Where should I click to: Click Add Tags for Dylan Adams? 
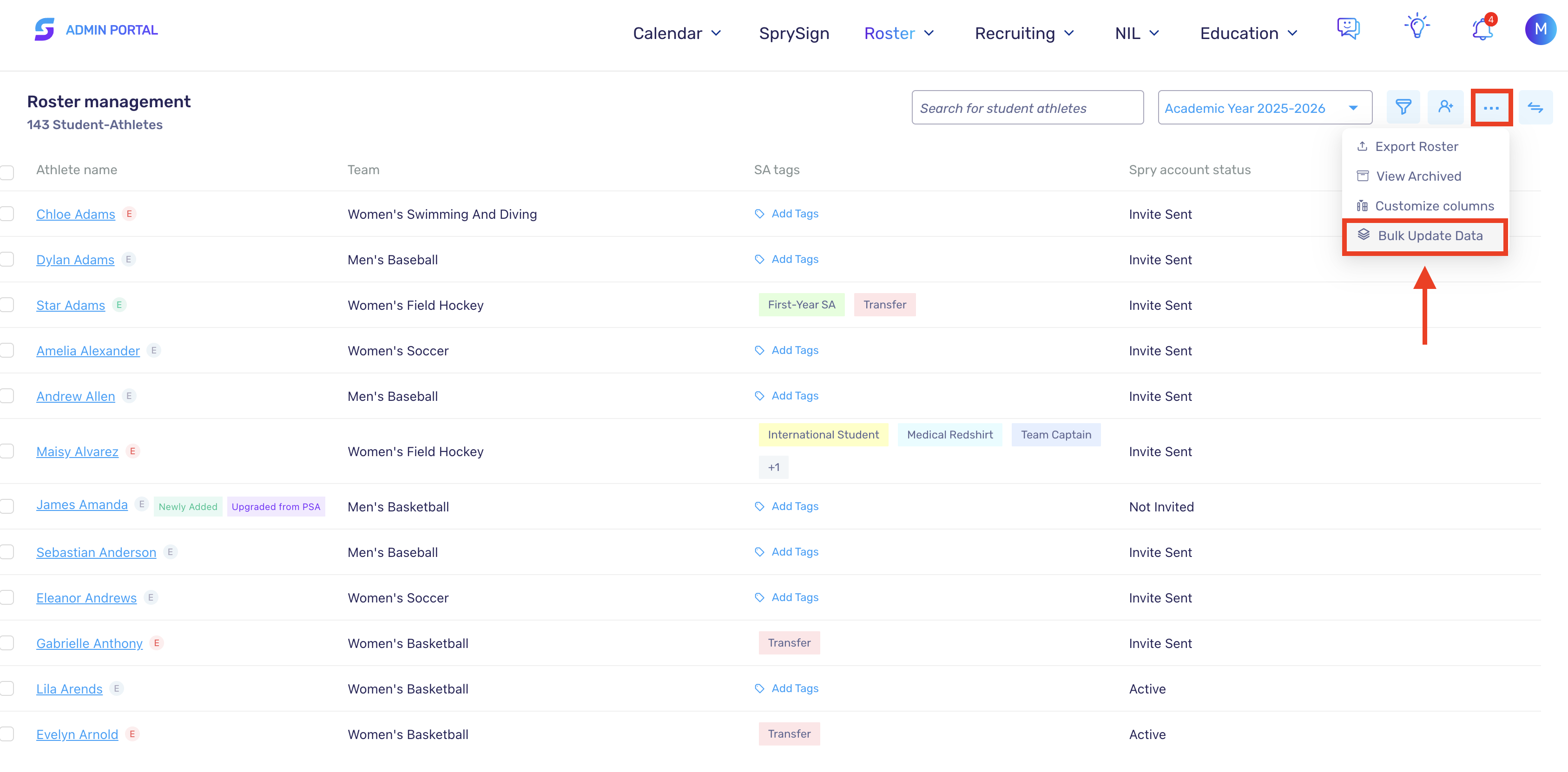pos(786,260)
